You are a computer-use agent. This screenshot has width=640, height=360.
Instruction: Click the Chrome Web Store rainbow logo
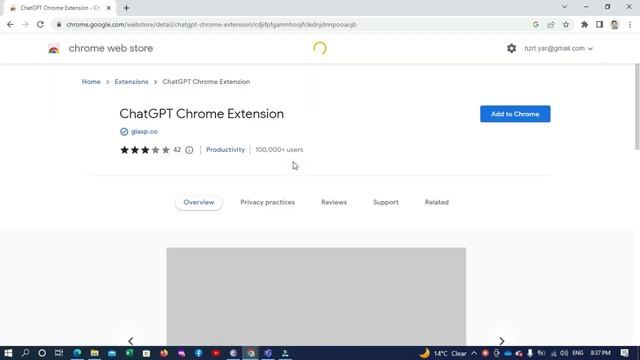tap(54, 49)
